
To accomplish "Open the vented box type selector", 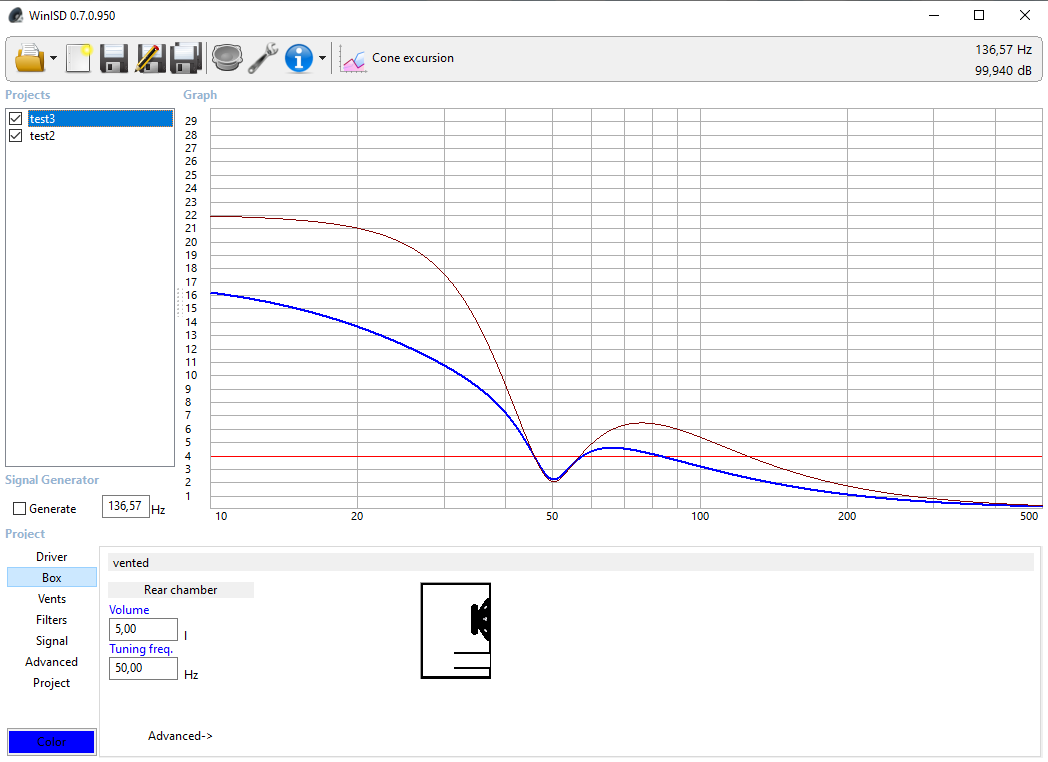I will pyautogui.click(x=570, y=563).
